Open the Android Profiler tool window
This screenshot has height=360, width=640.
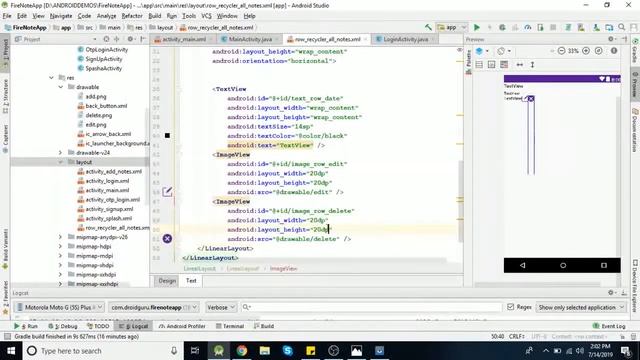pos(182,326)
